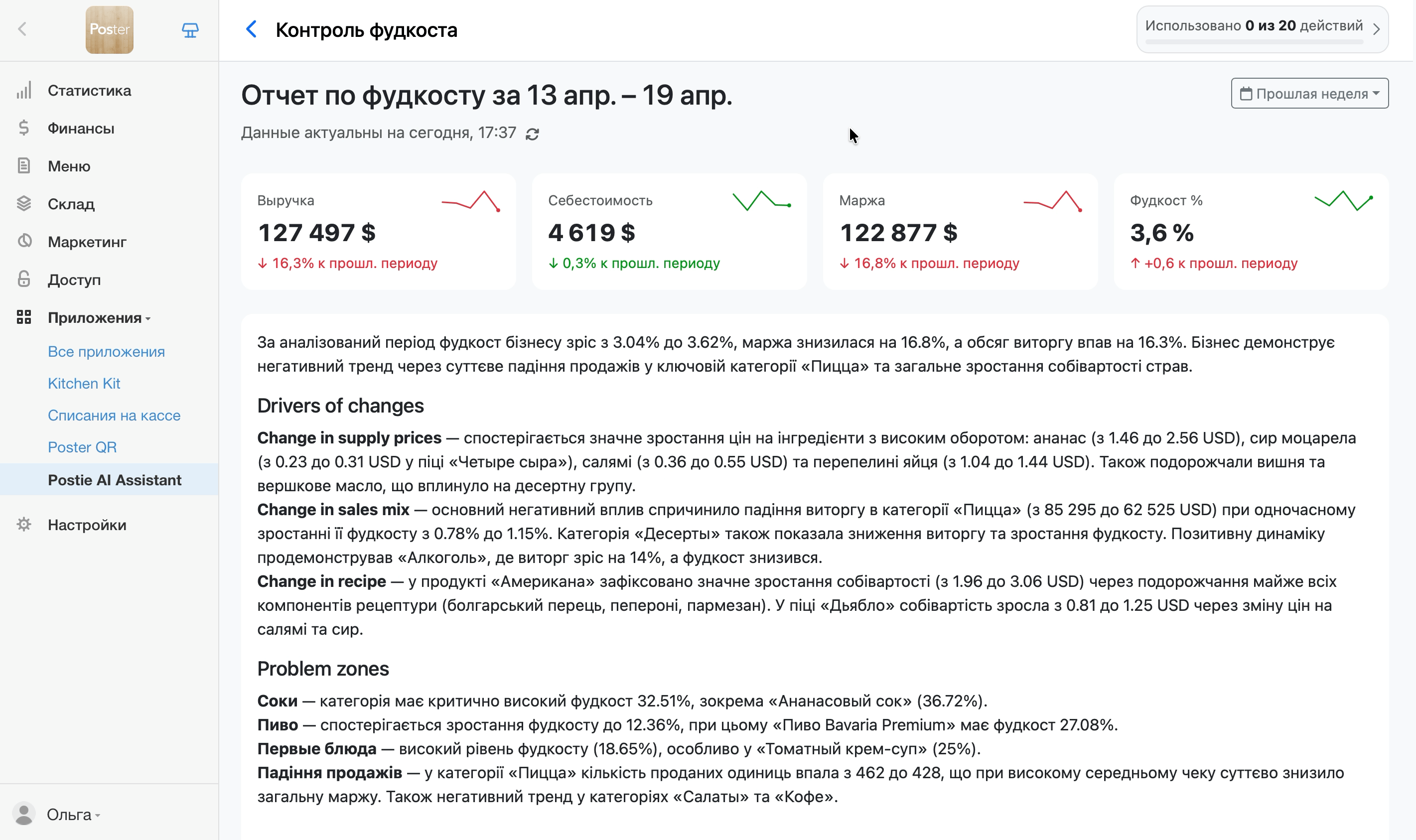Go to Списания на кассе

114,416
